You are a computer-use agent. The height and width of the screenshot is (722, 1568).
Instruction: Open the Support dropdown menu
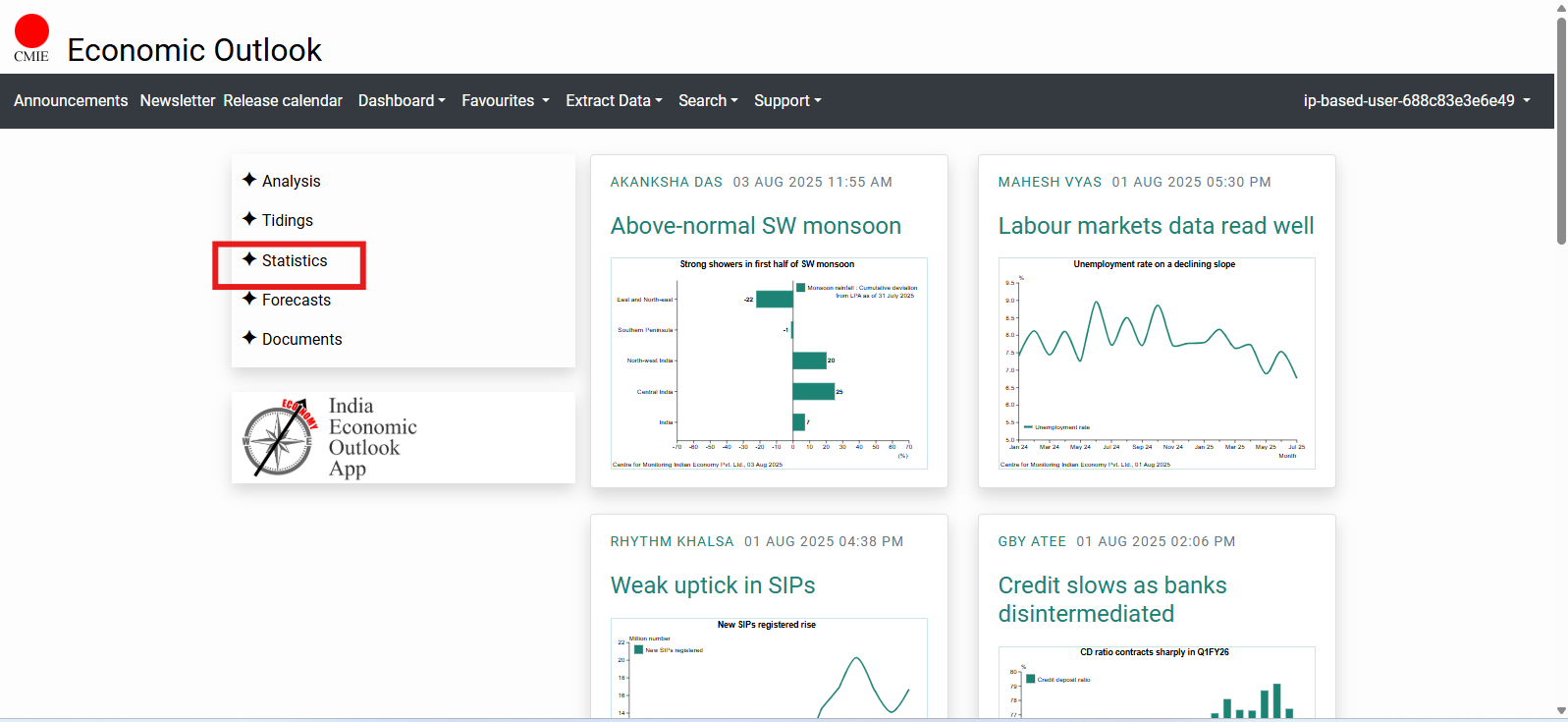787,101
